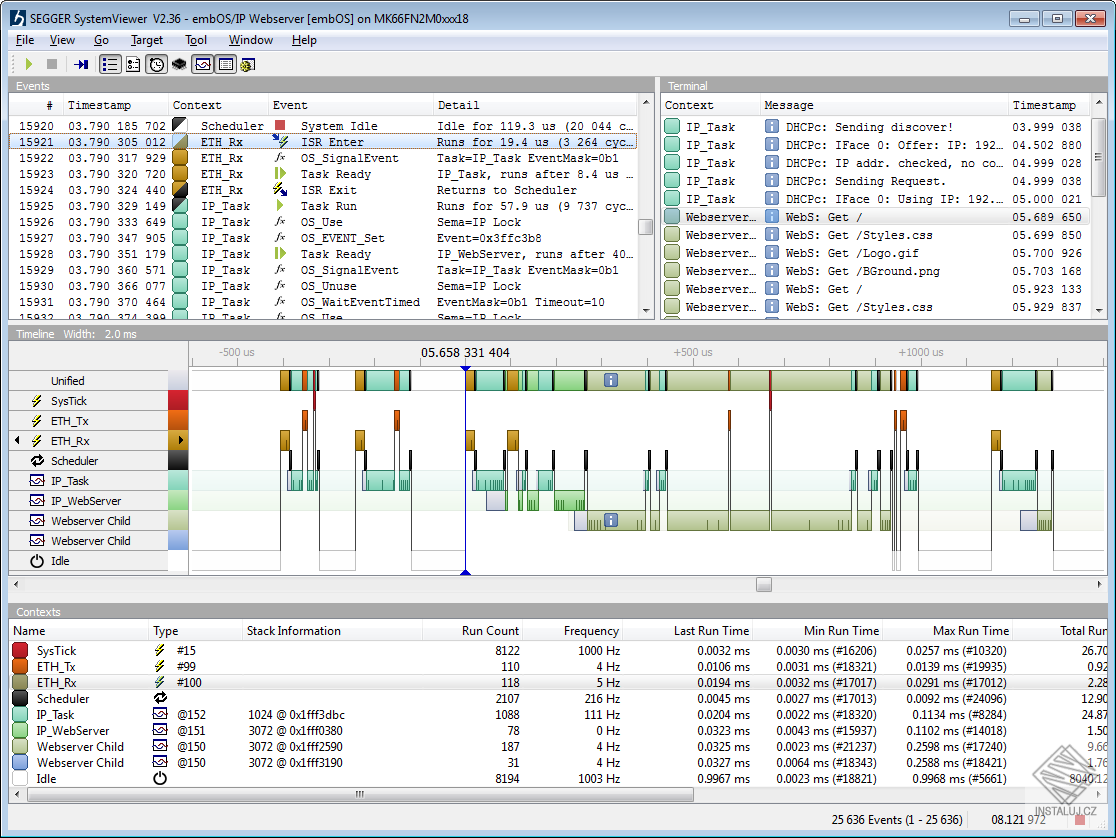Click the Task Run icon, row 15925
The width and height of the screenshot is (1116, 838).
280,206
